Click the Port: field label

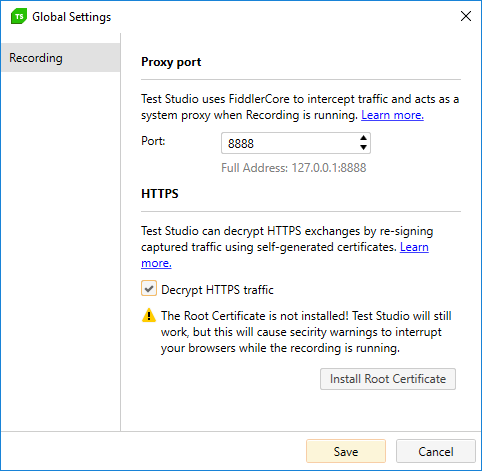coord(153,141)
